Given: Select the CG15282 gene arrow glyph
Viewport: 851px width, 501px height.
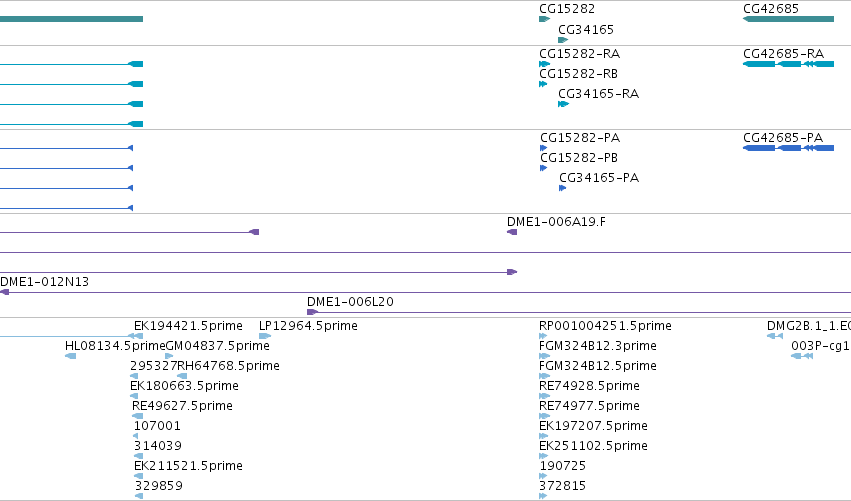Looking at the screenshot, I should (544, 19).
